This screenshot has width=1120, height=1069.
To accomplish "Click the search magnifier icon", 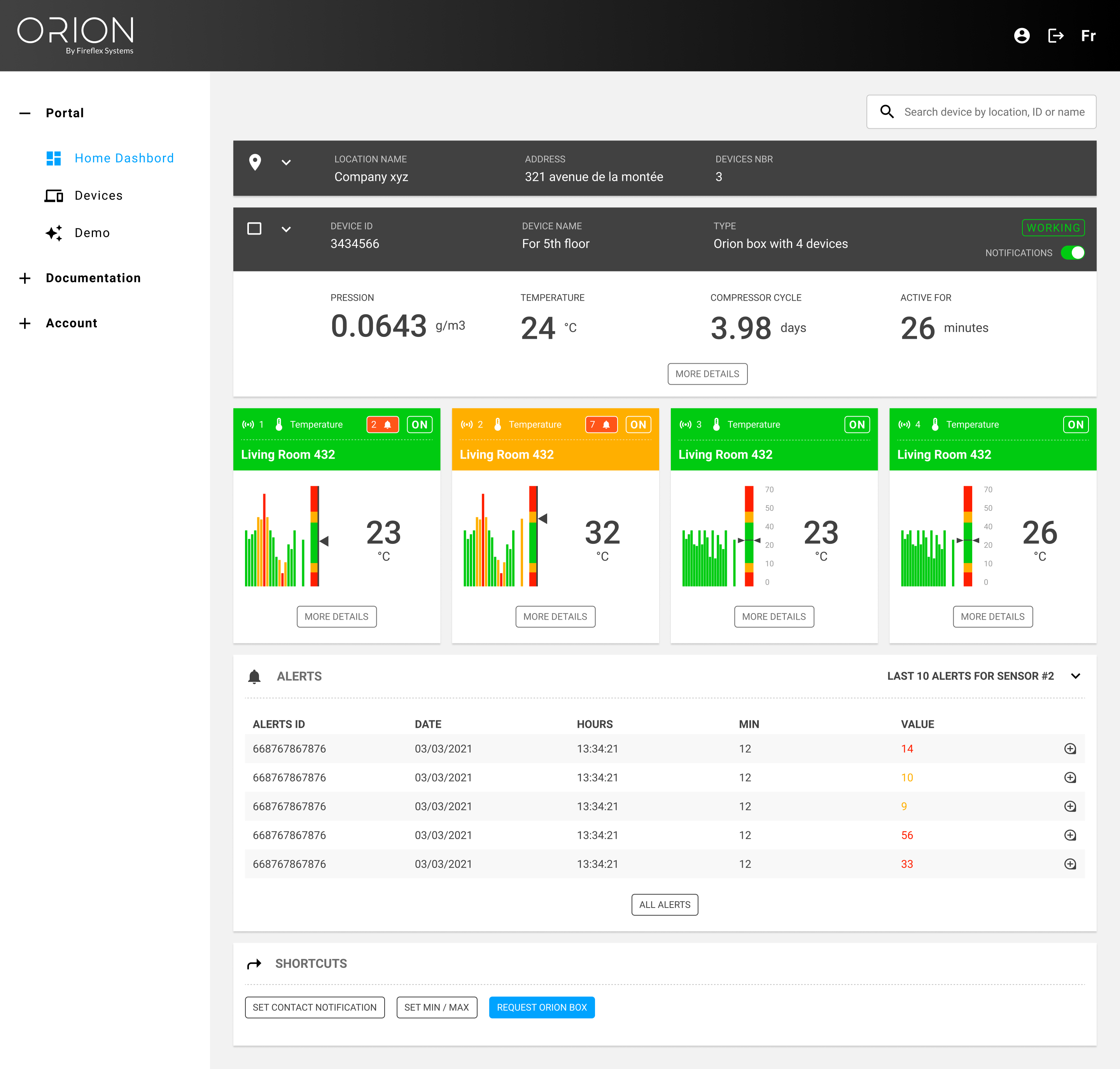I will [x=886, y=112].
